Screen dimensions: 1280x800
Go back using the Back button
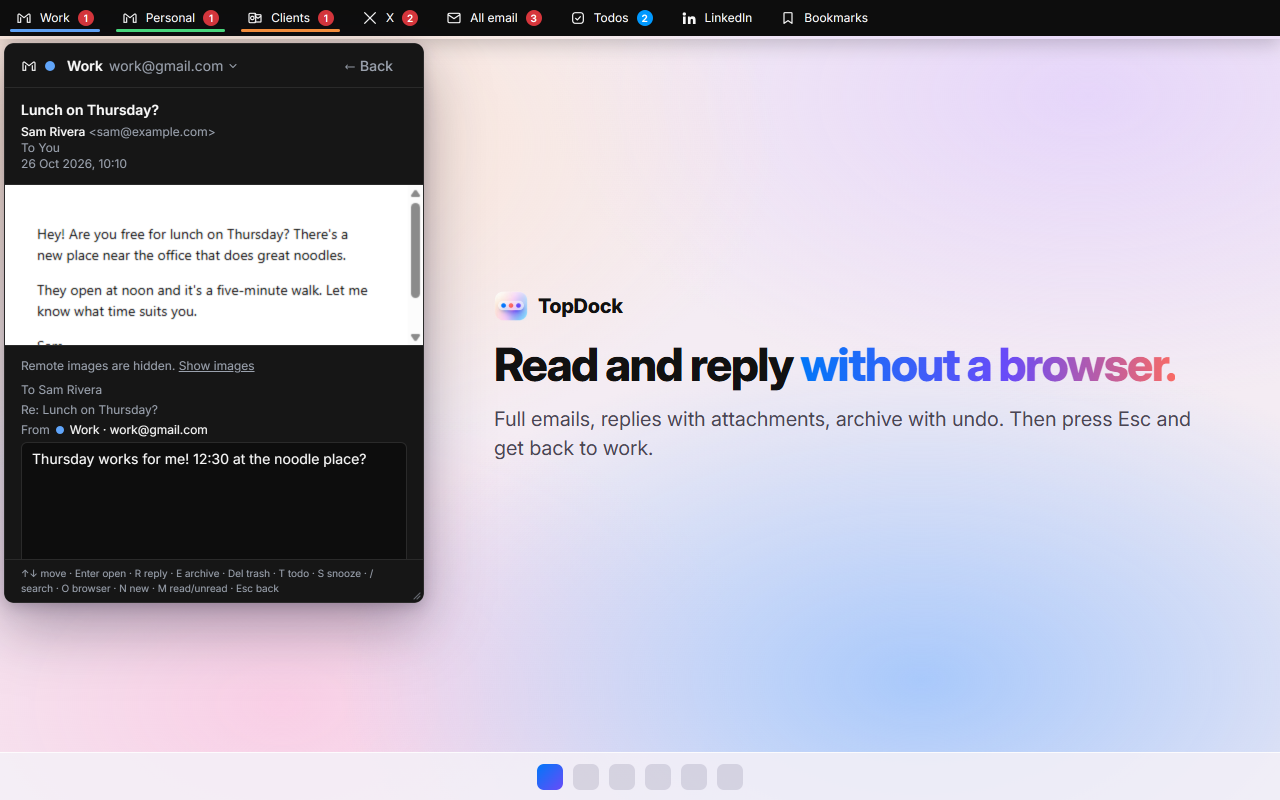pyautogui.click(x=368, y=66)
